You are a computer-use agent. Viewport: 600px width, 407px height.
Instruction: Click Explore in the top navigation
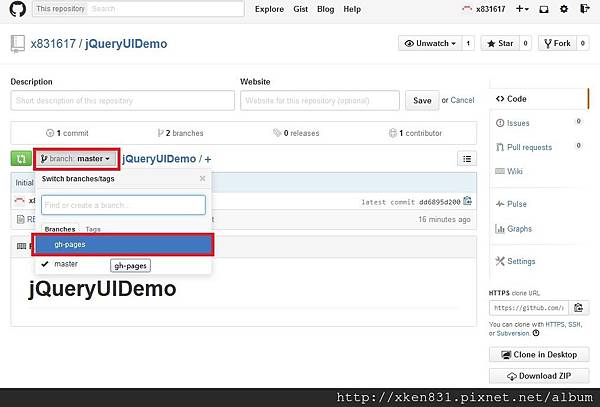269,9
